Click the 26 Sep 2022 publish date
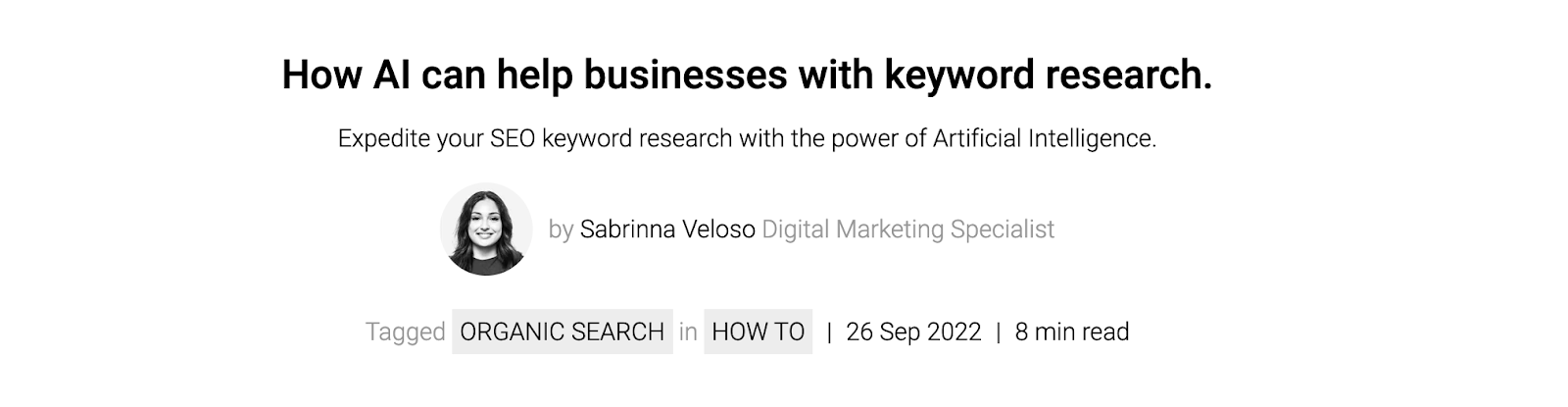1568x407 pixels. 913,331
